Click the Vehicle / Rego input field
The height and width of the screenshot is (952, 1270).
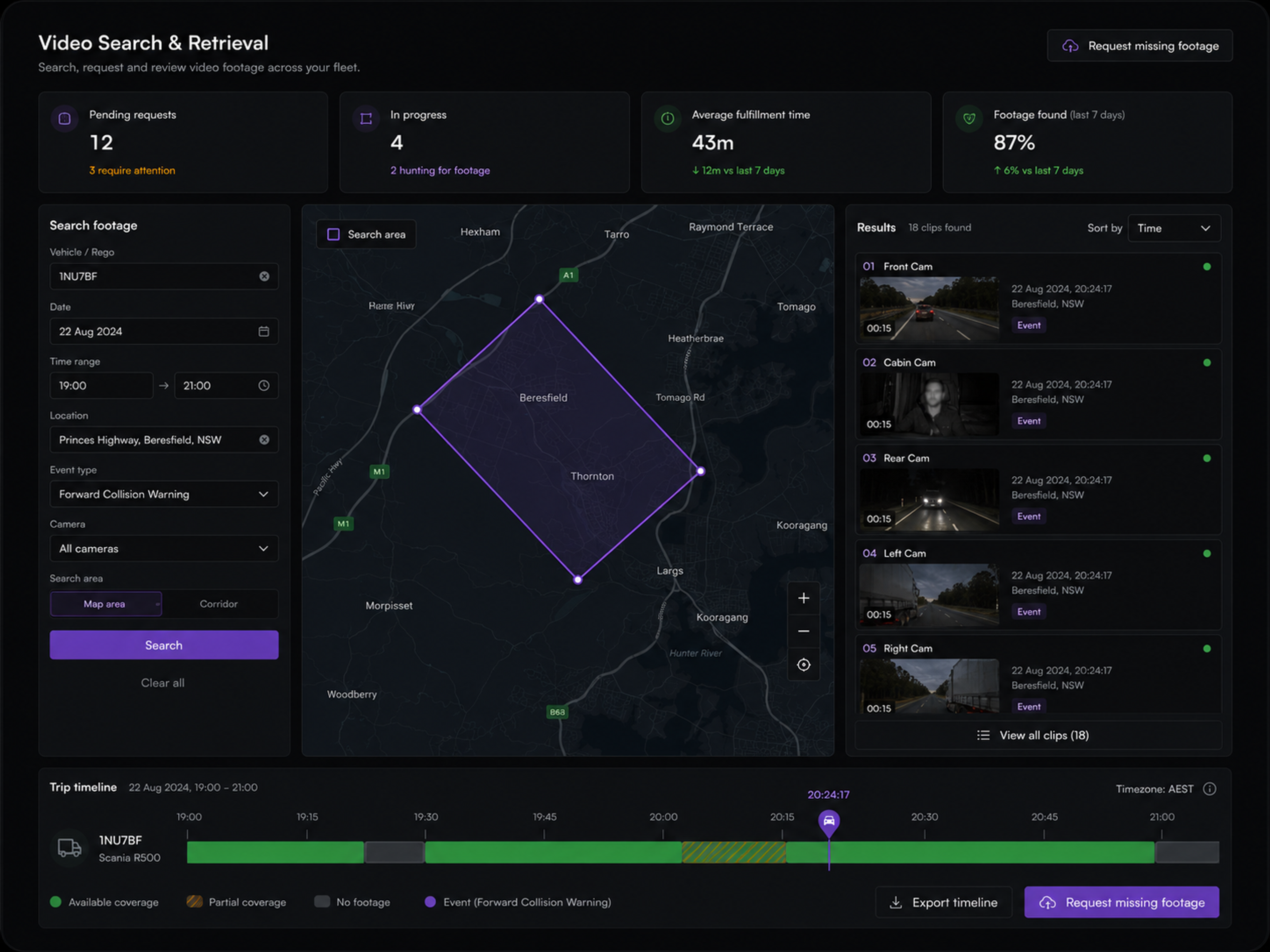(x=164, y=276)
